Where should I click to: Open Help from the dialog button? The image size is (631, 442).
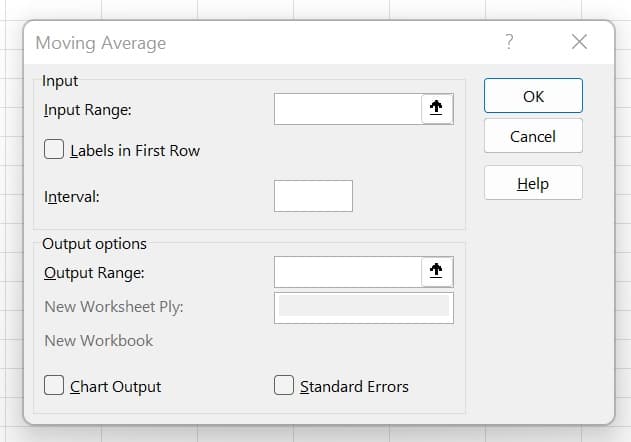pyautogui.click(x=533, y=183)
